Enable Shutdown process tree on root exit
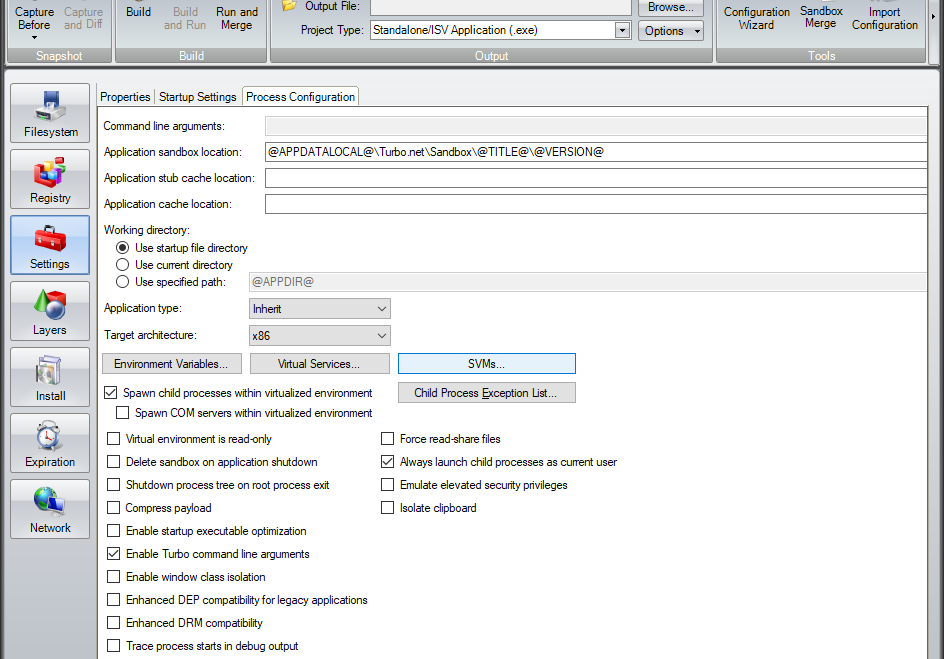 tap(113, 484)
